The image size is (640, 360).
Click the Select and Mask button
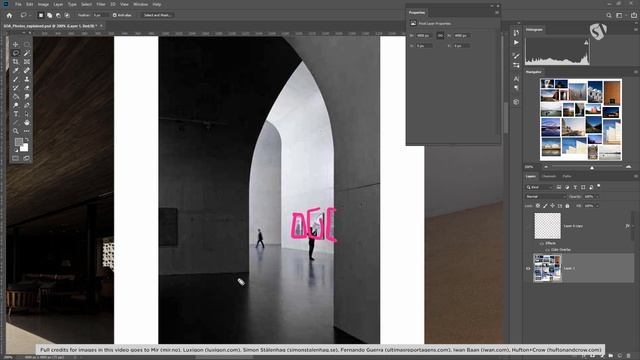pos(157,15)
